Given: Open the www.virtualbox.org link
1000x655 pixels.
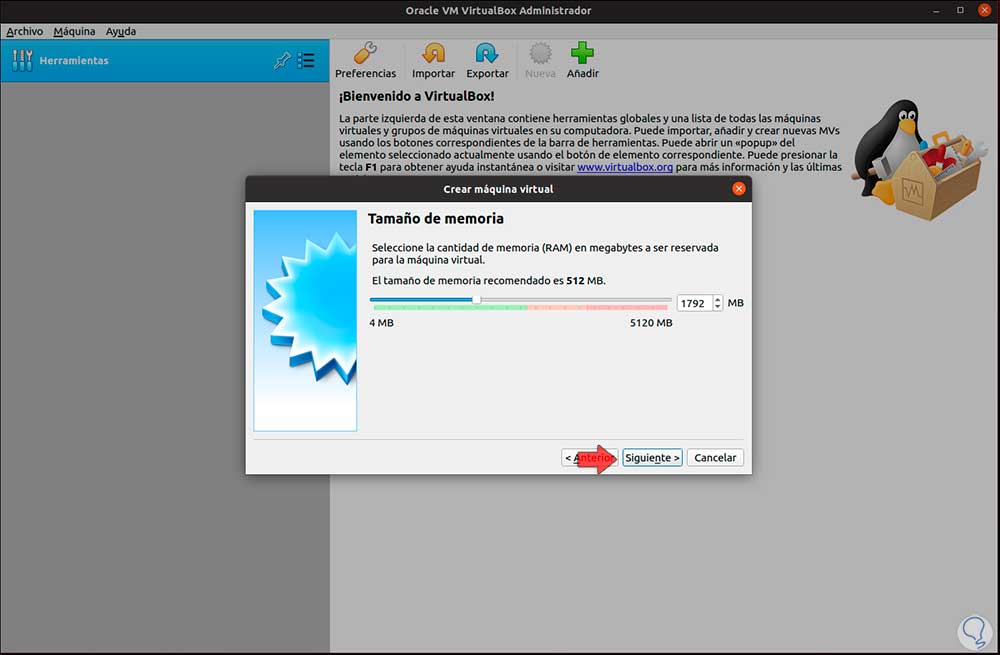Looking at the screenshot, I should 624,167.
